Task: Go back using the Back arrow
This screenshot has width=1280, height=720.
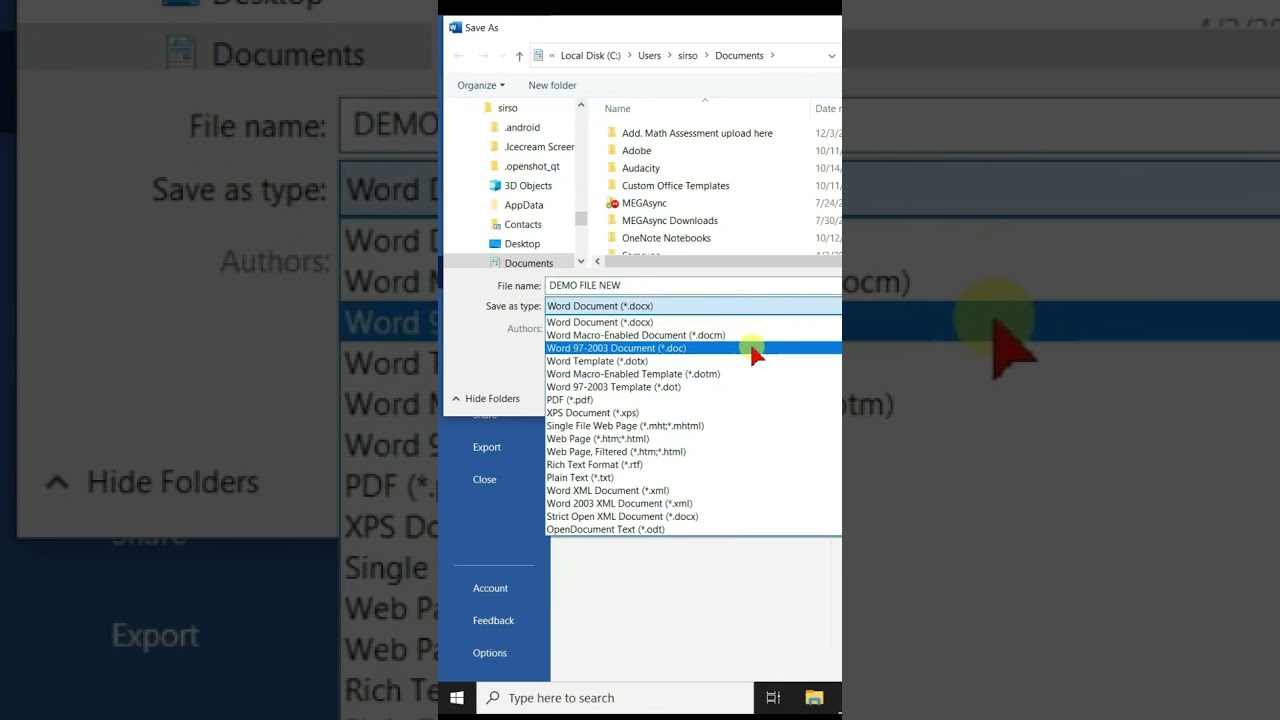Action: [x=459, y=56]
